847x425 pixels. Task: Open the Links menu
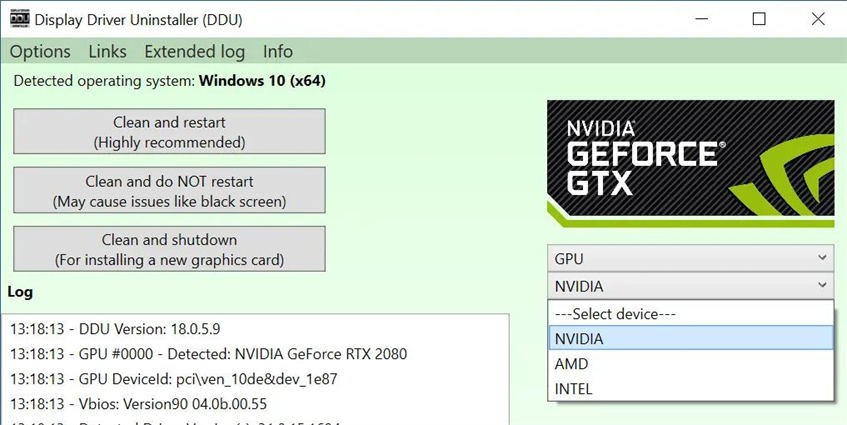[x=107, y=51]
